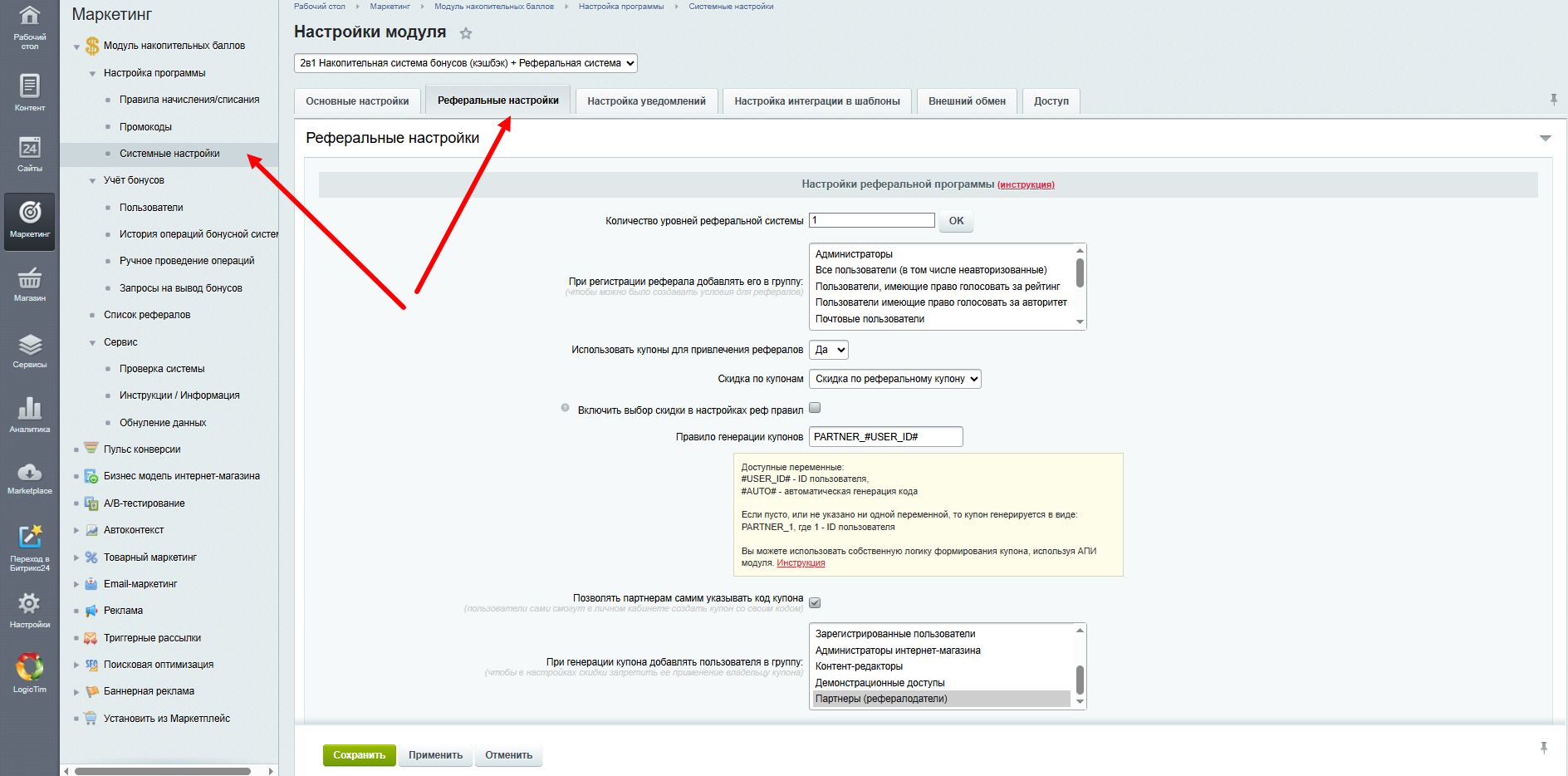Open the Сайты sidebar section

pyautogui.click(x=29, y=153)
